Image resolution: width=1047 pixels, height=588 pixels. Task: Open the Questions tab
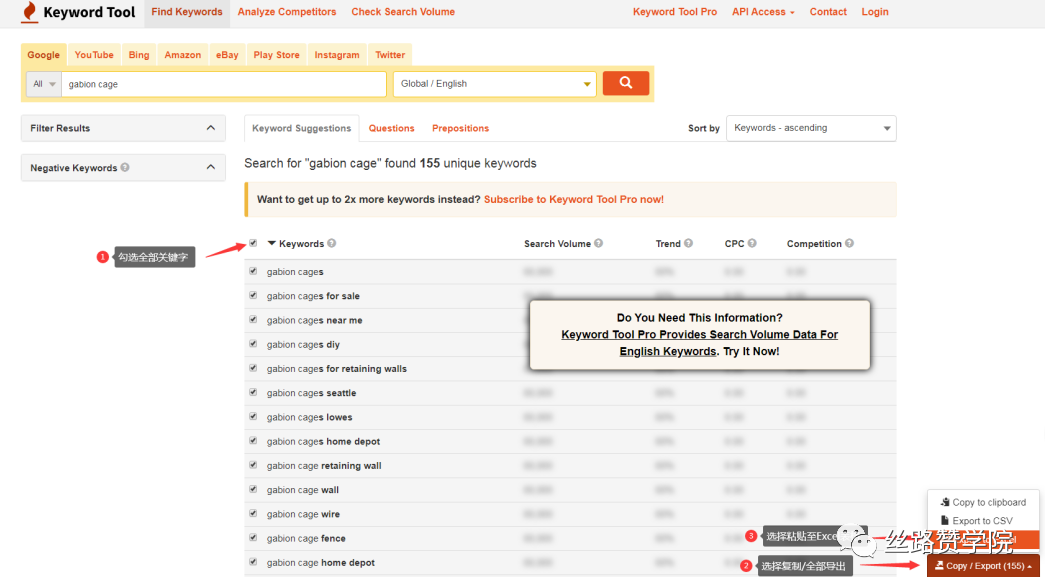tap(392, 128)
